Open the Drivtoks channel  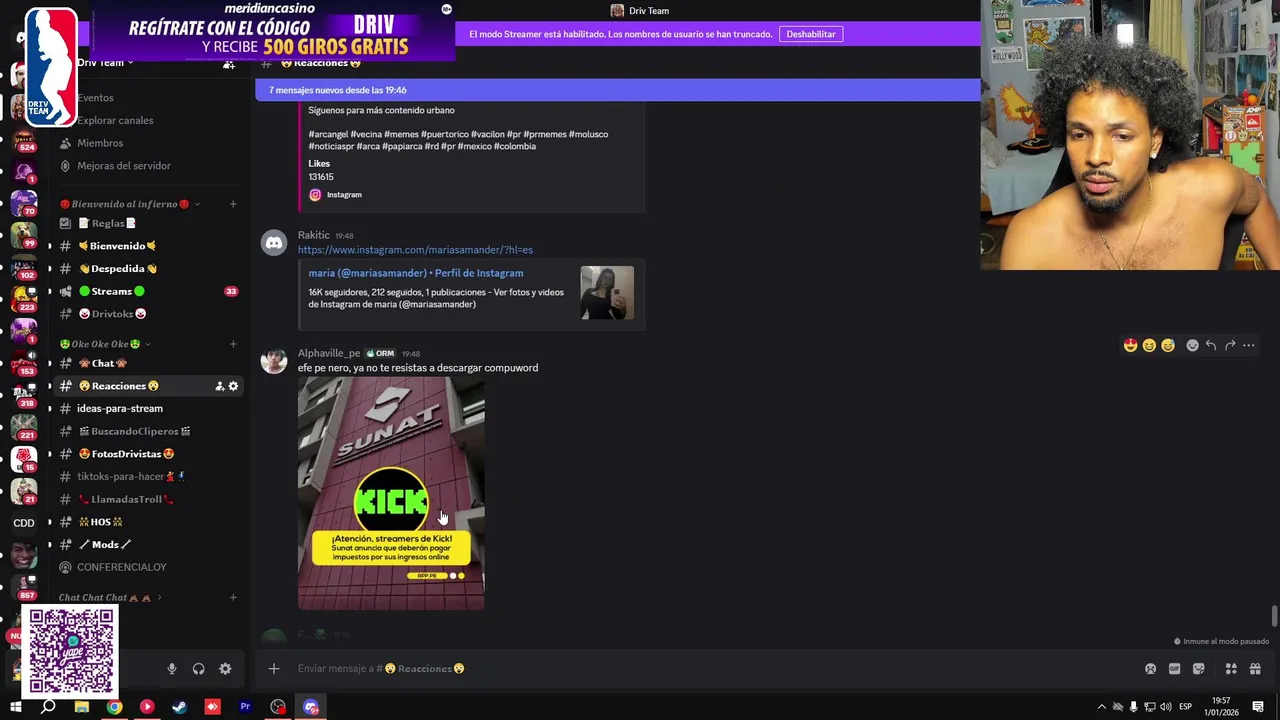(x=150, y=314)
